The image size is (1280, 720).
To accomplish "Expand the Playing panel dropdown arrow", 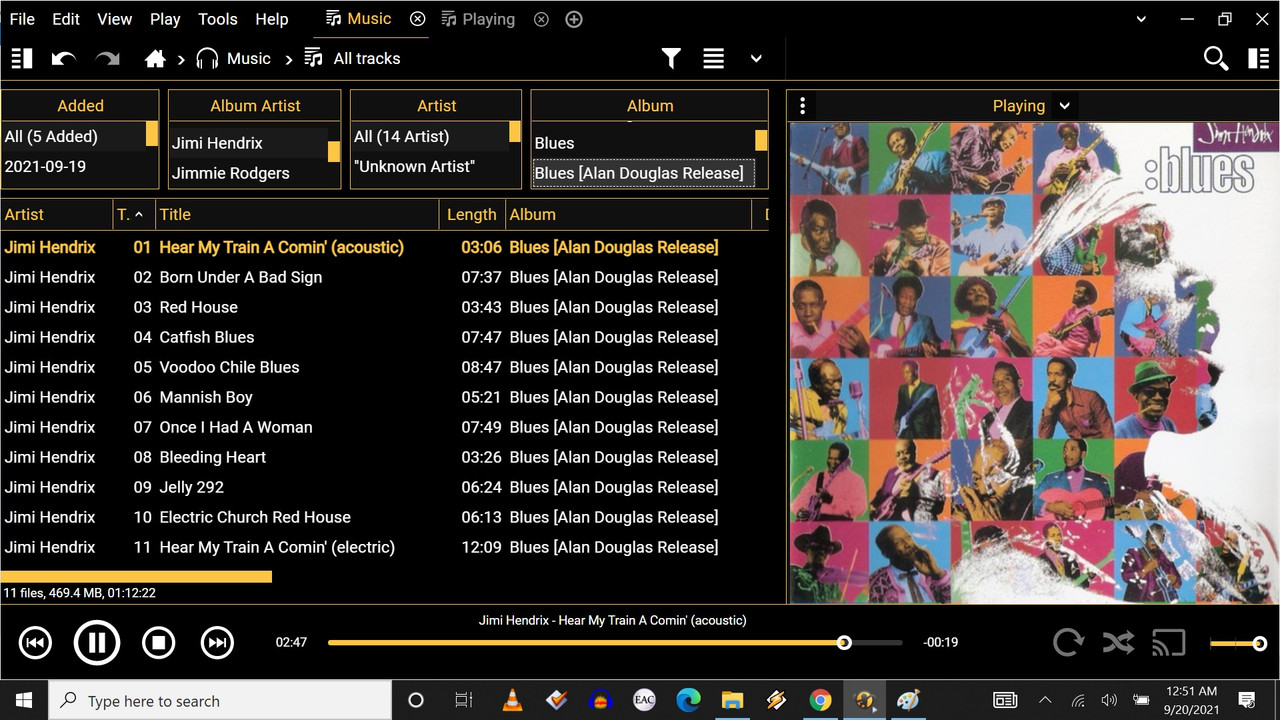I will pos(1065,106).
